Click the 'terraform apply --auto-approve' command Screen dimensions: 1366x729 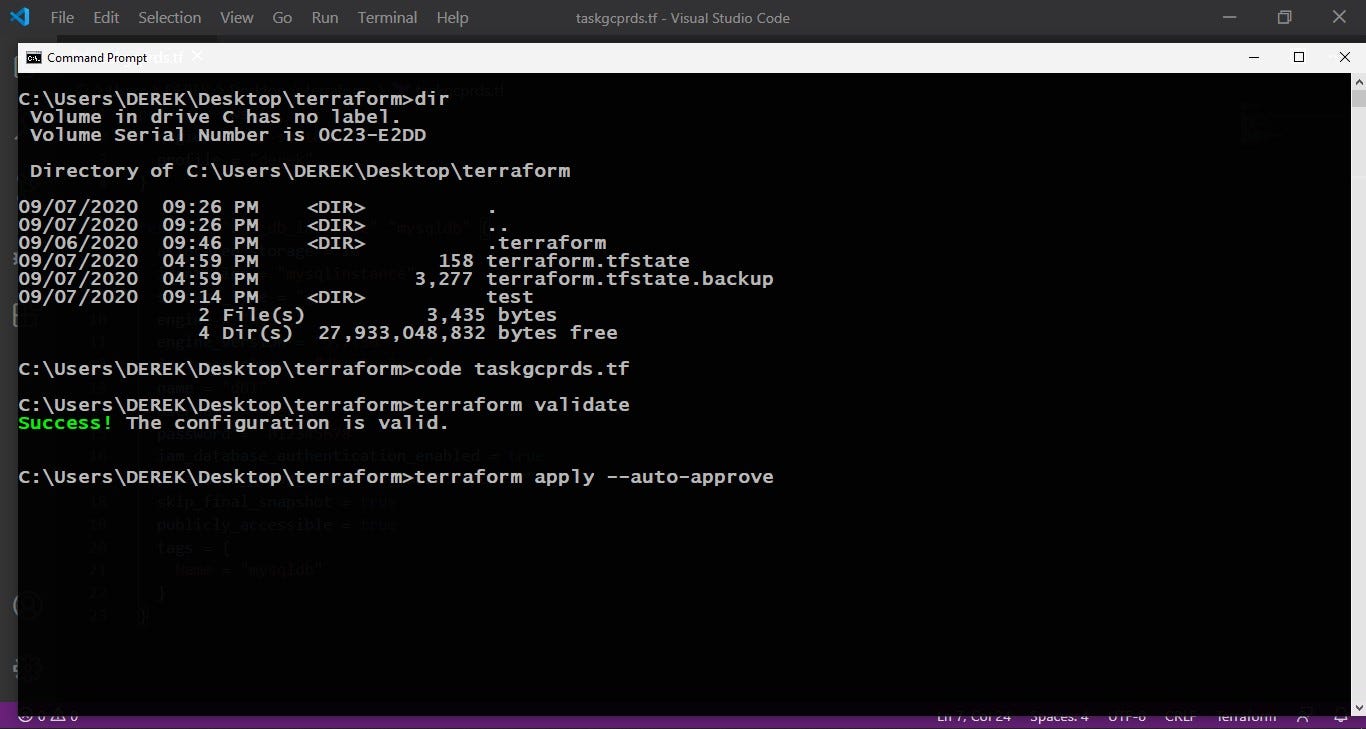tap(593, 477)
